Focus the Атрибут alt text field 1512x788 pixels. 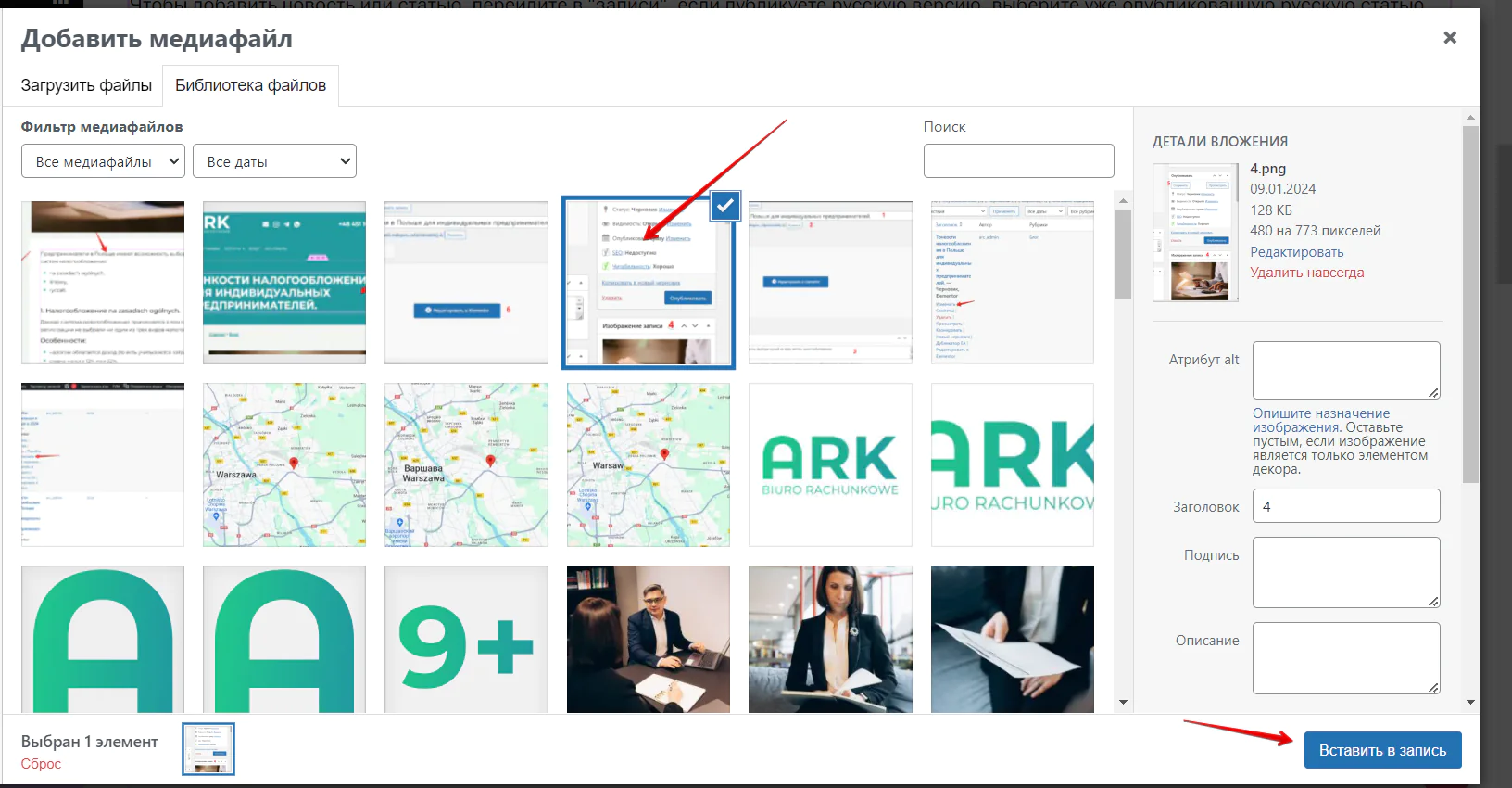1345,370
